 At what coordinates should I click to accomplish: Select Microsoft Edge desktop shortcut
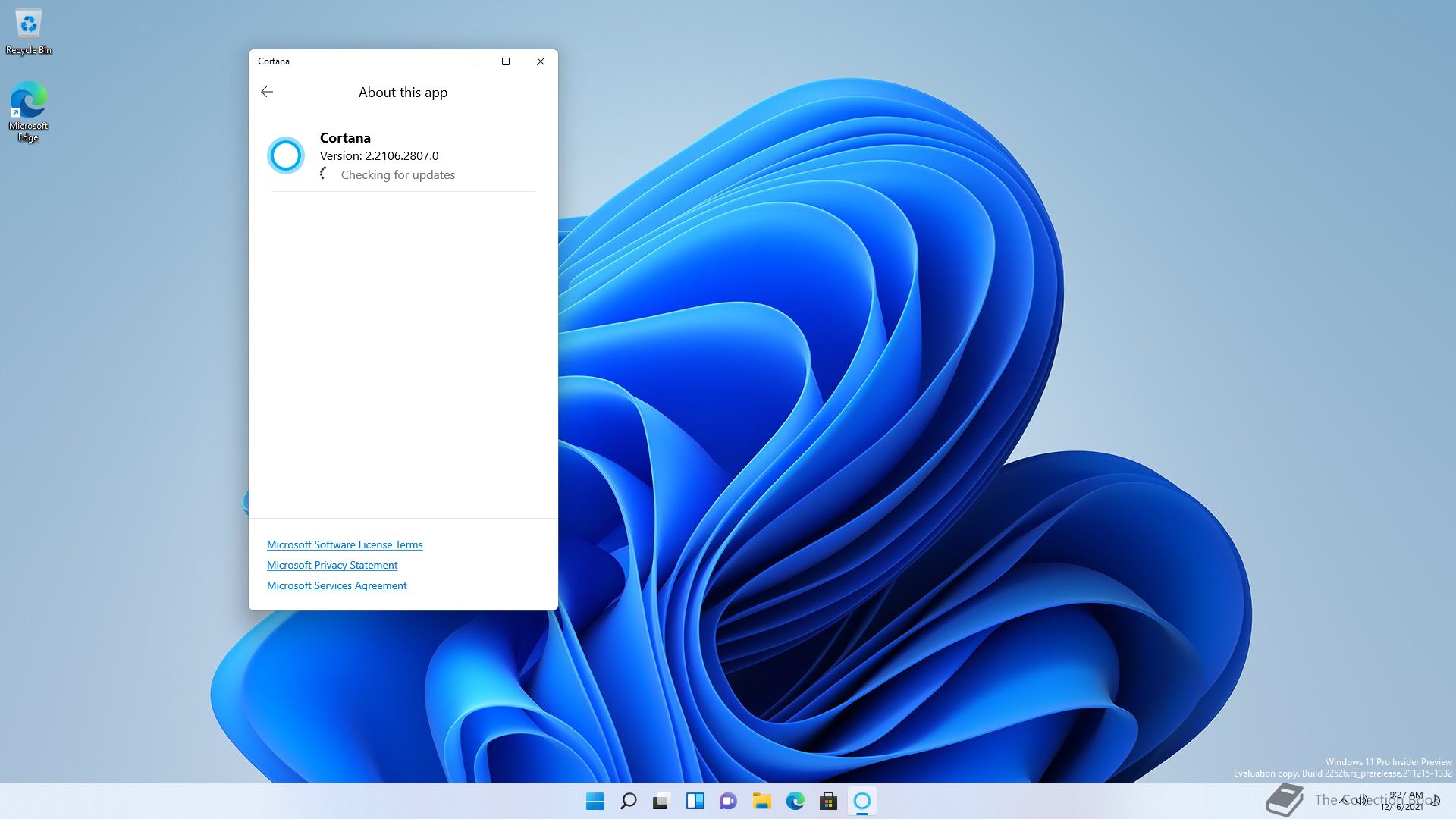coord(29,111)
